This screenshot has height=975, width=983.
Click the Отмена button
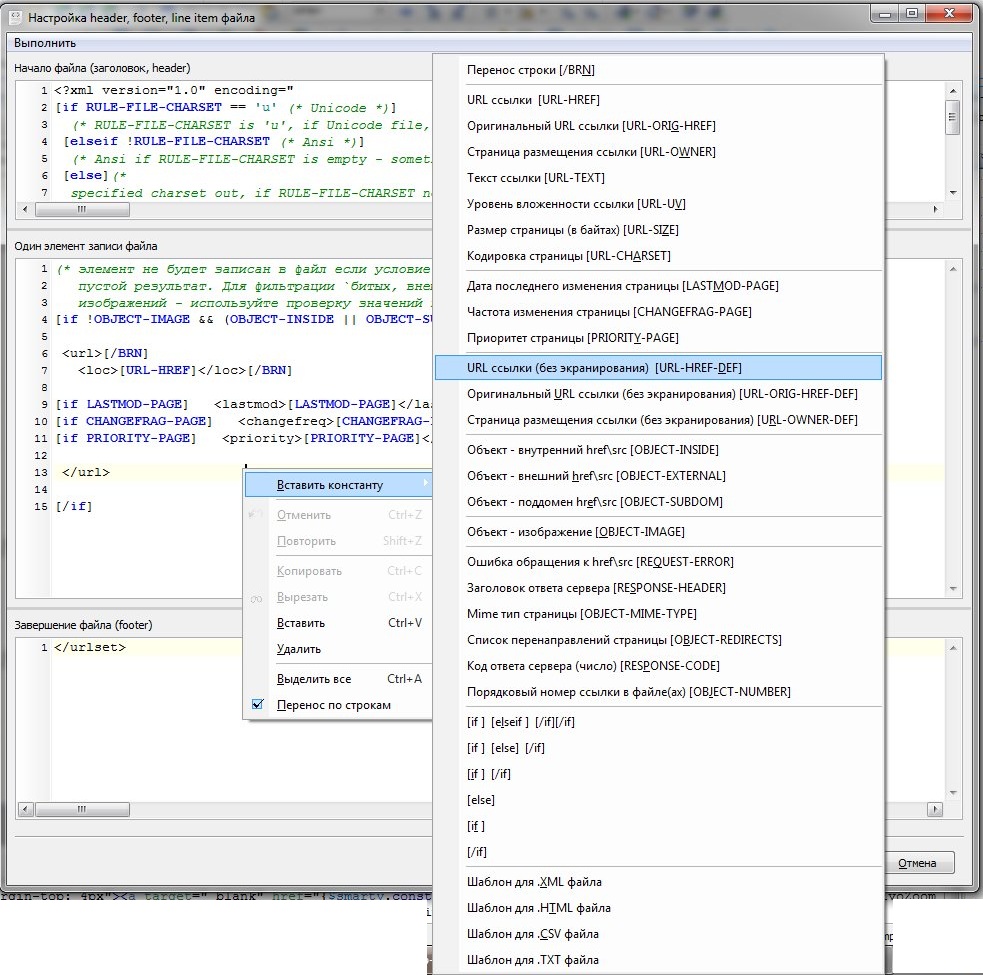pos(916,863)
